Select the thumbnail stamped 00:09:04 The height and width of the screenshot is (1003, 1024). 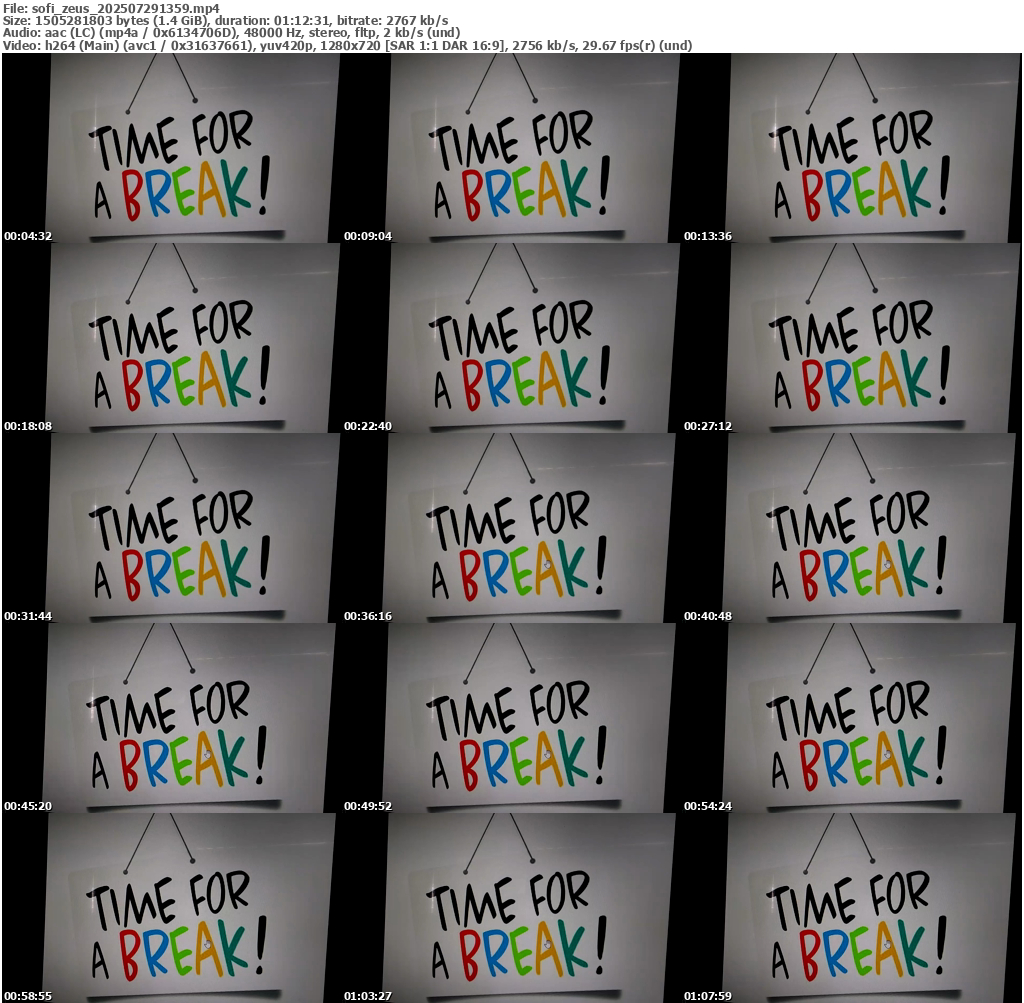[511, 148]
